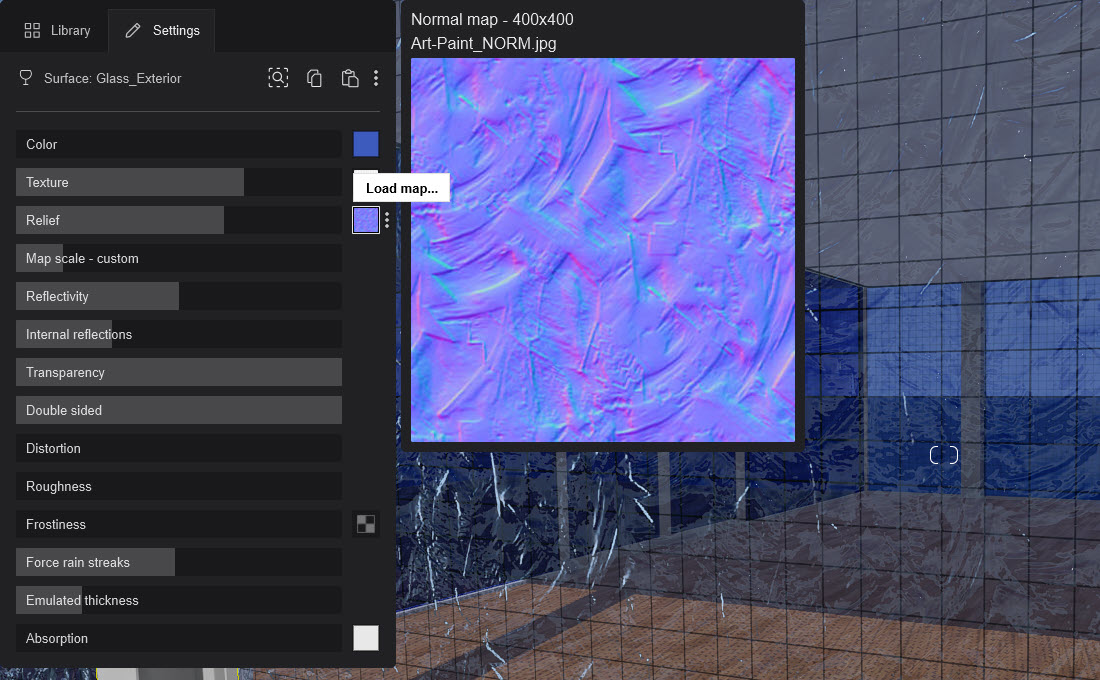1100x680 pixels.
Task: Click the Art-Paint_NORM.jpg file name
Action: coord(483,44)
